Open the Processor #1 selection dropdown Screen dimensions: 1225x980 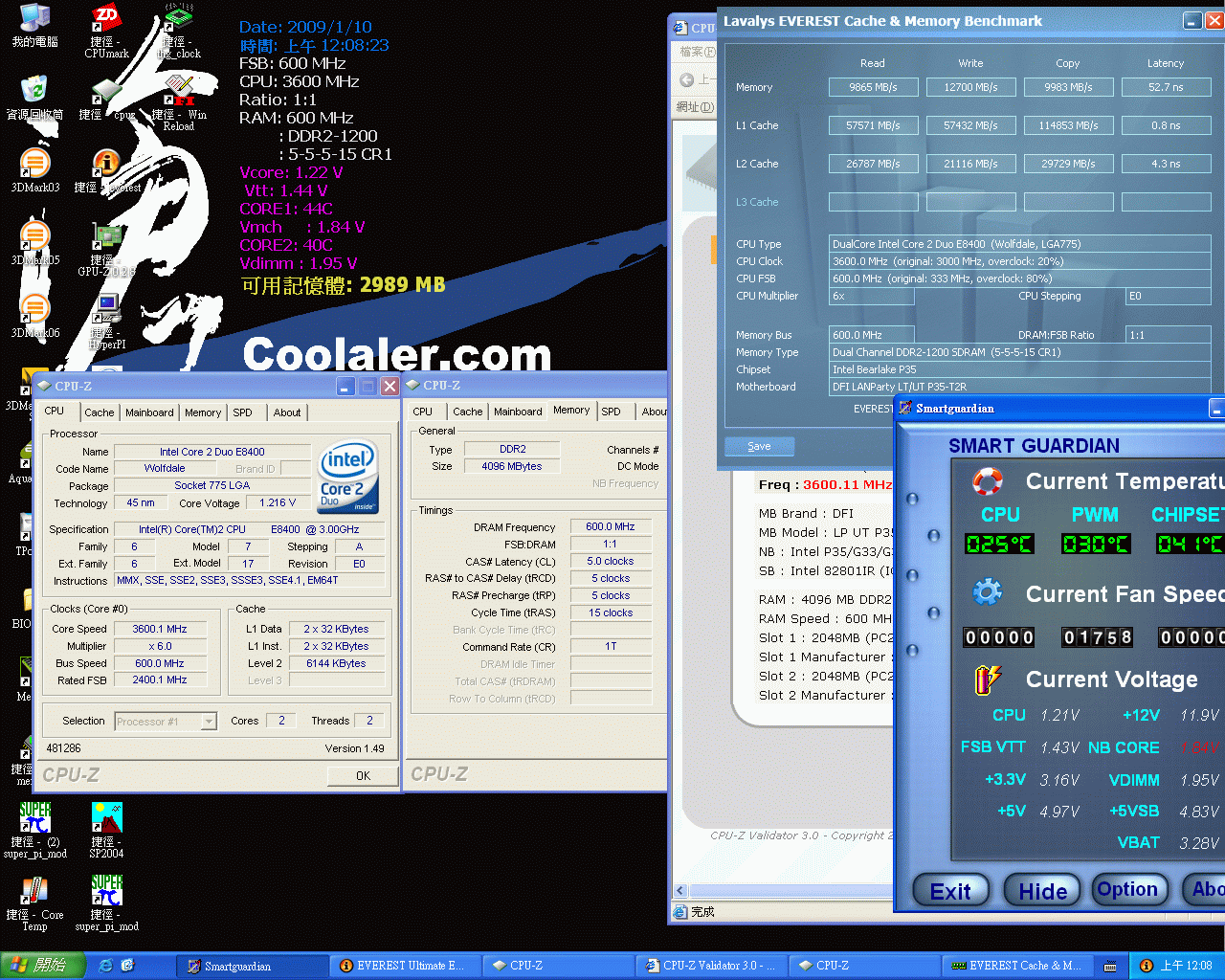click(166, 722)
